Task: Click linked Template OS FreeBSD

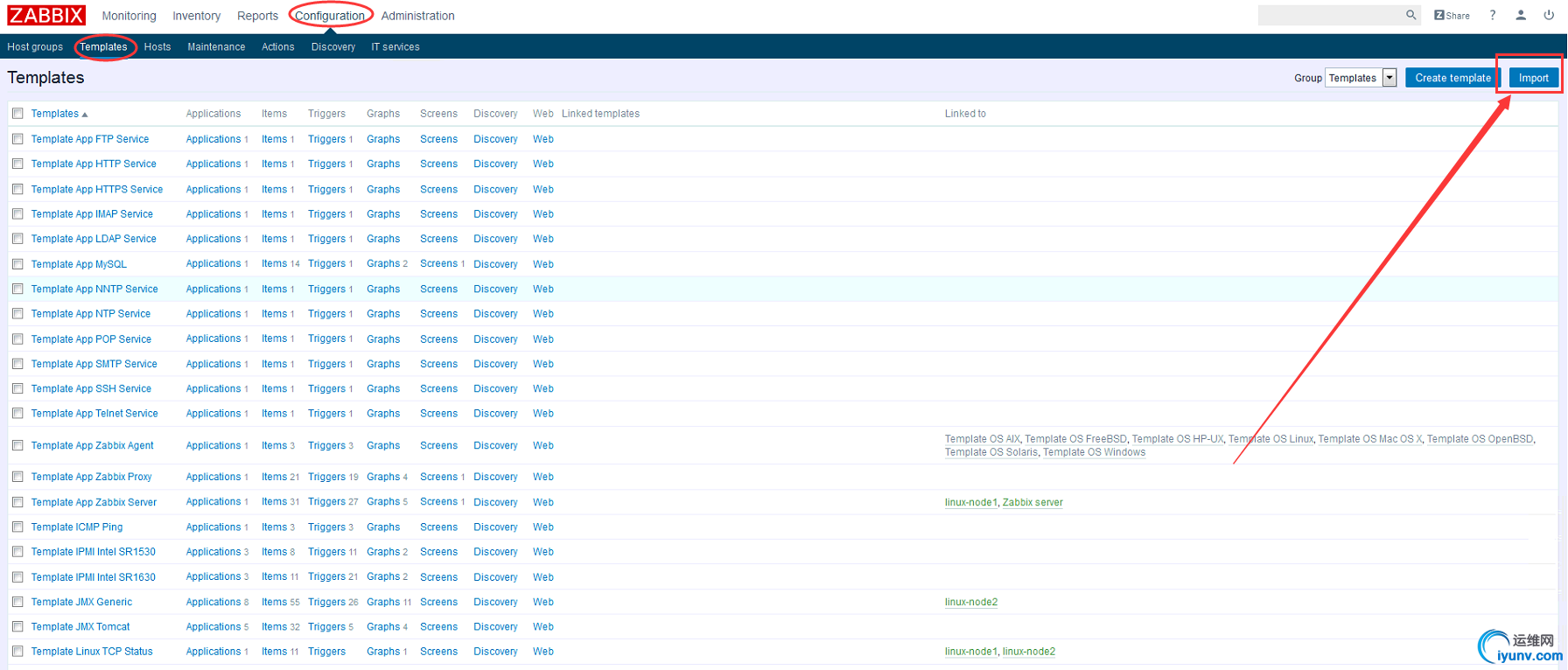Action: pyautogui.click(x=1075, y=439)
